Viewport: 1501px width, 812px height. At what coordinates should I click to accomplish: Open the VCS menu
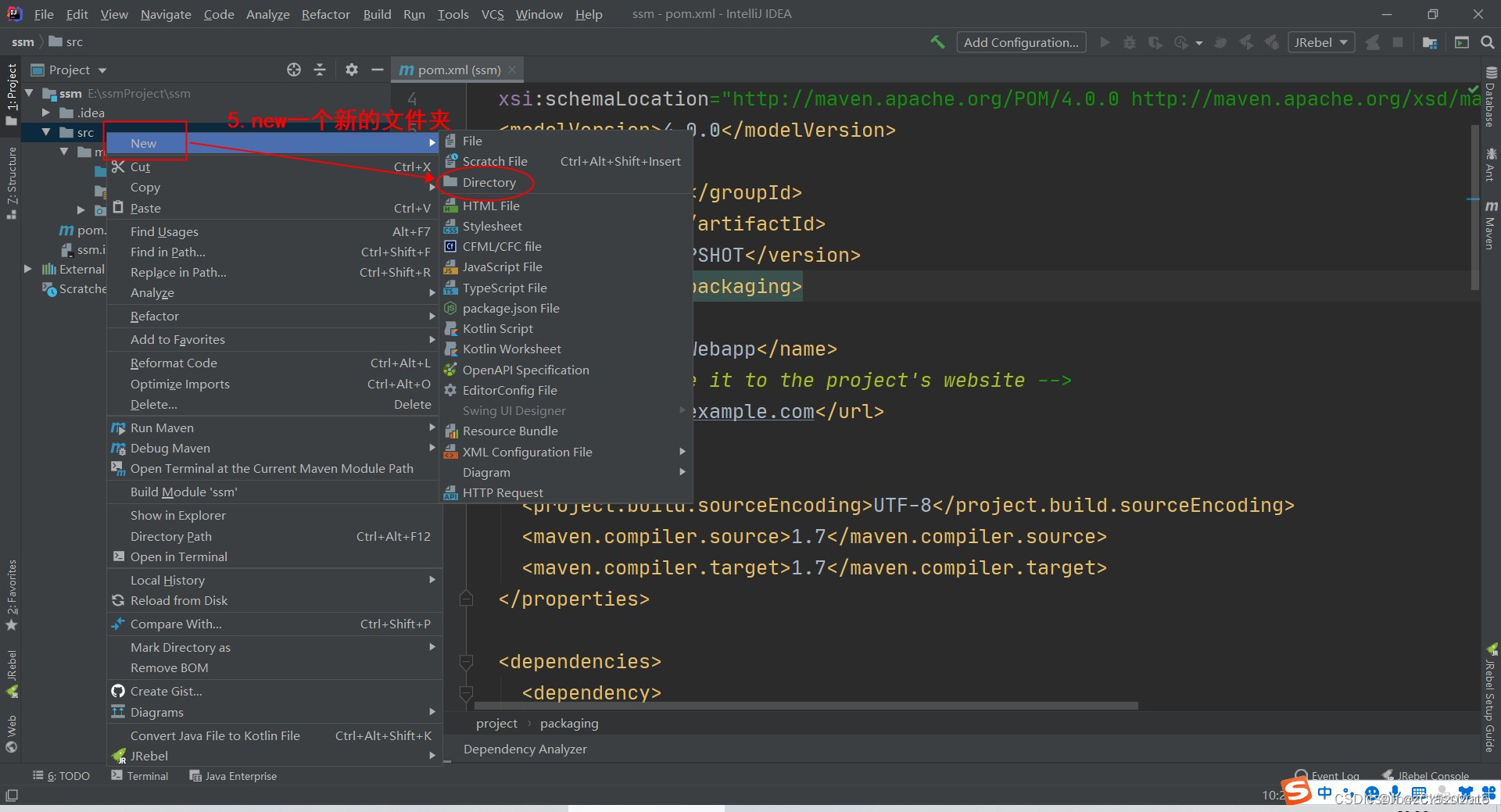pyautogui.click(x=493, y=14)
